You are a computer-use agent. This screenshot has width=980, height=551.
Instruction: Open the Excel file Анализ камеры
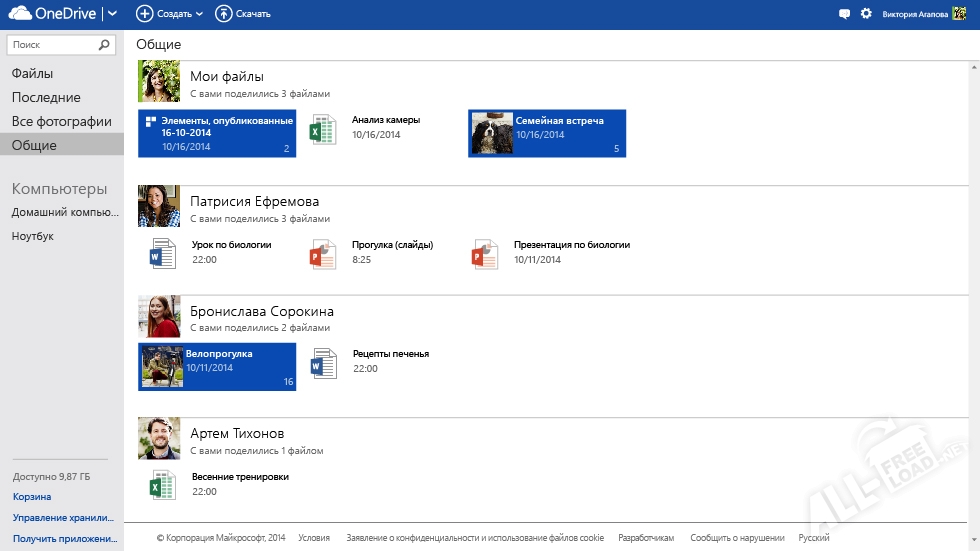click(321, 131)
